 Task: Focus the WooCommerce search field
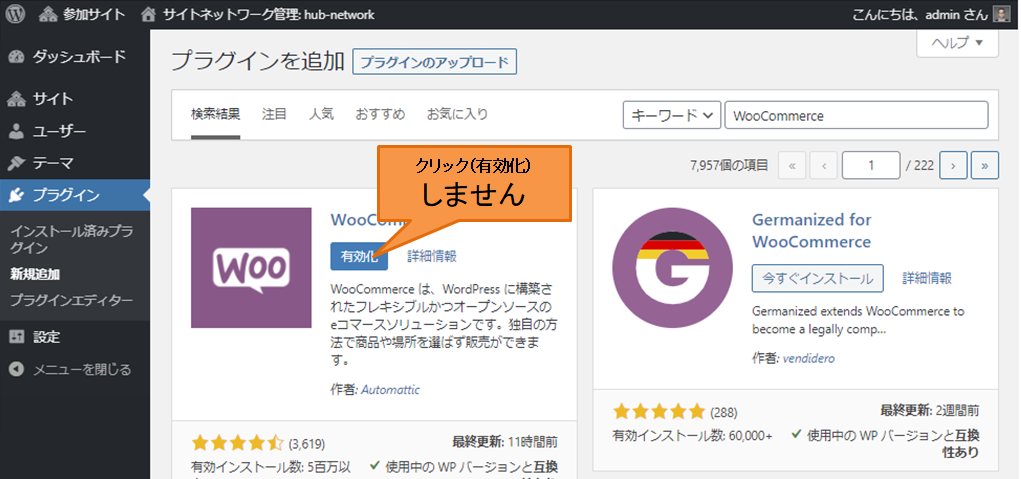[856, 116]
